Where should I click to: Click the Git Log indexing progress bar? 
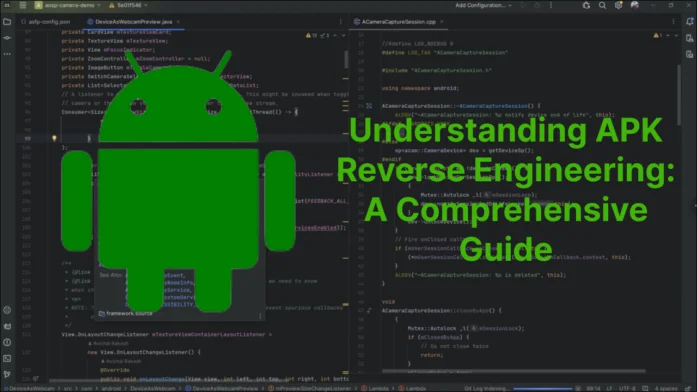(x=543, y=389)
